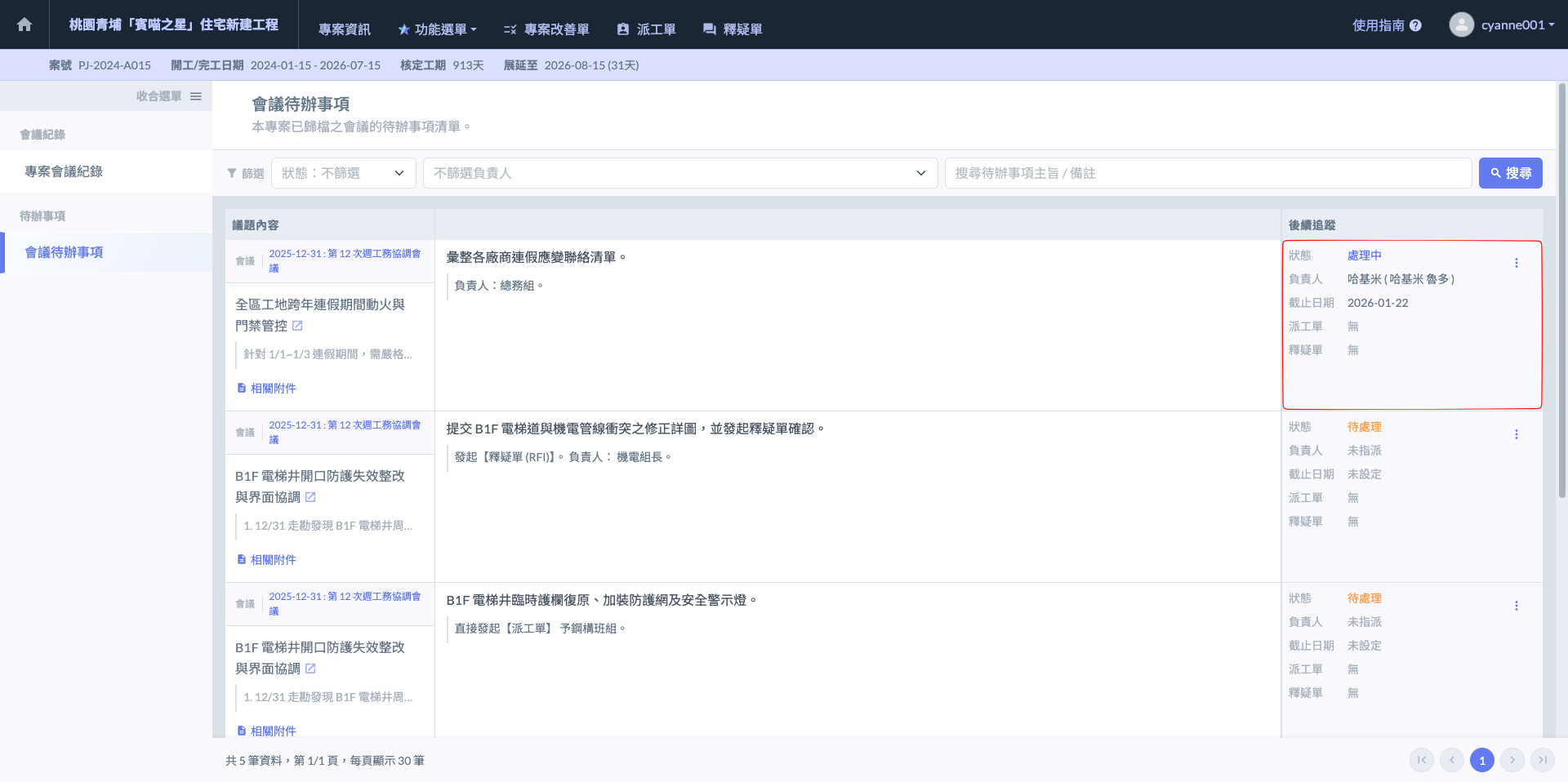The width and height of the screenshot is (1568, 782).
Task: Click the user avatar icon
Action: click(x=1461, y=24)
